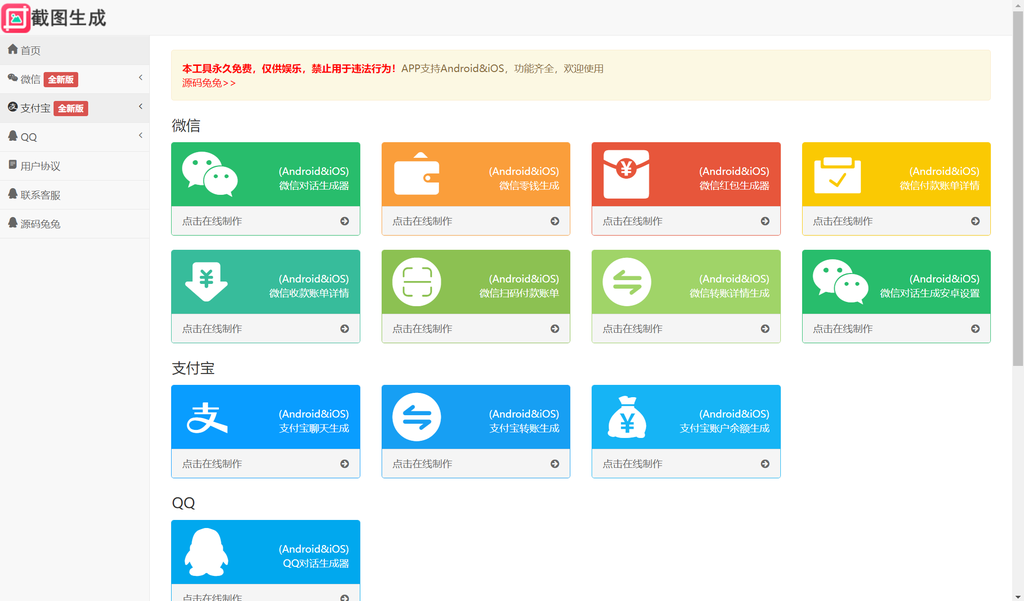Click the 微信红包生成器 card title text
This screenshot has width=1024, height=601.
(x=734, y=186)
